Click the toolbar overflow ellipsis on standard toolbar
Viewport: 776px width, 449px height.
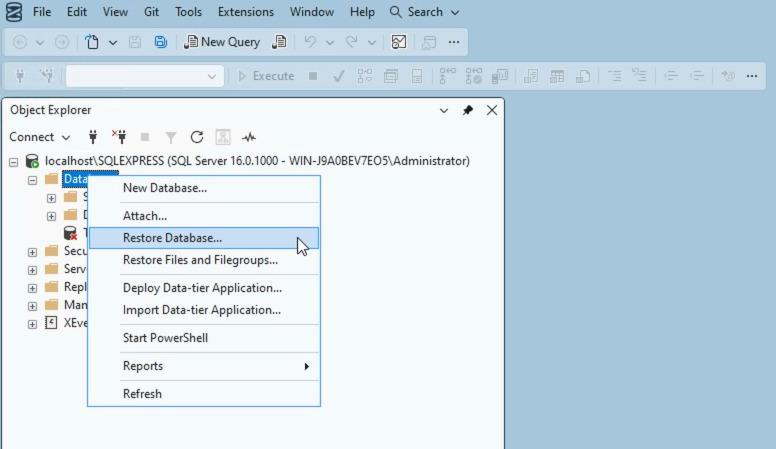tap(454, 42)
